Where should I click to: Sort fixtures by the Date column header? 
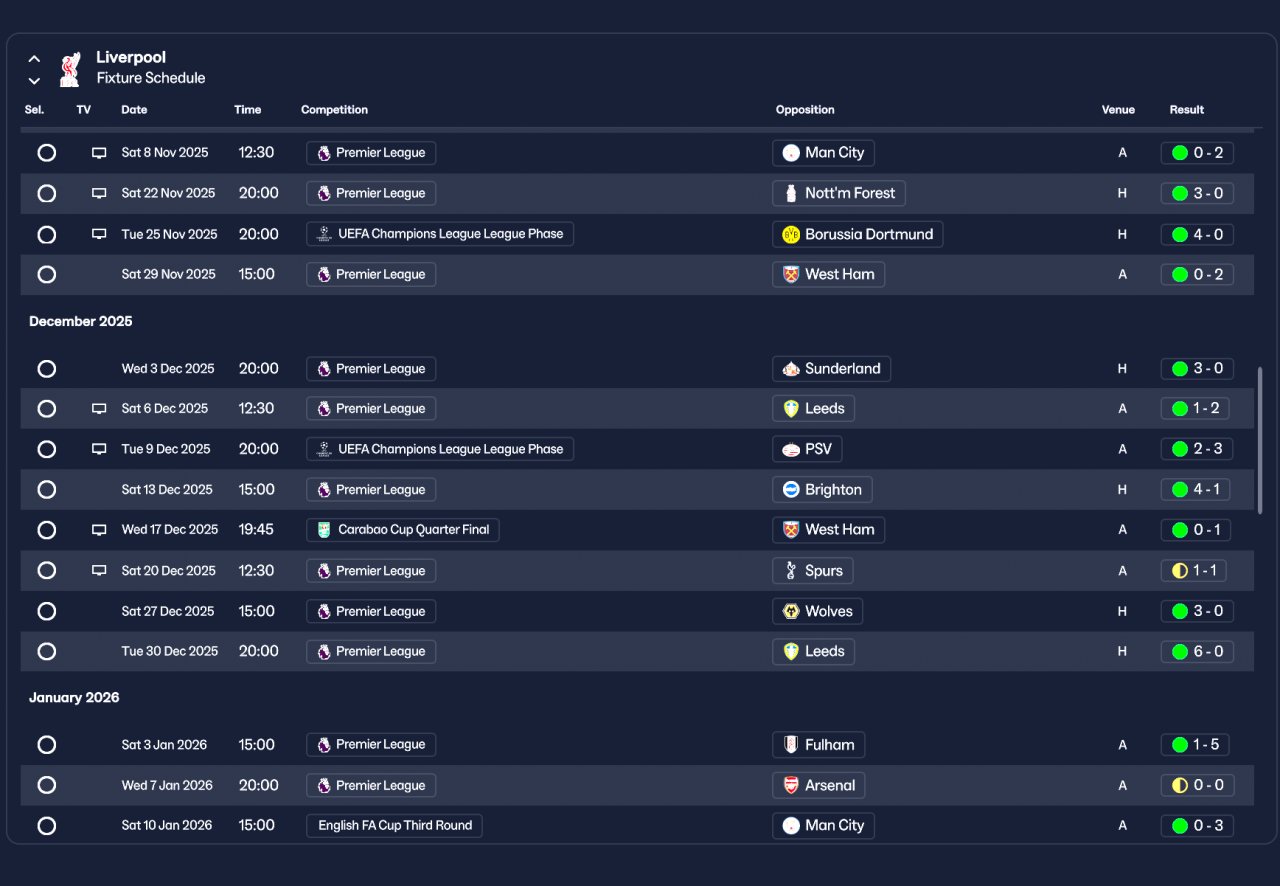[134, 110]
